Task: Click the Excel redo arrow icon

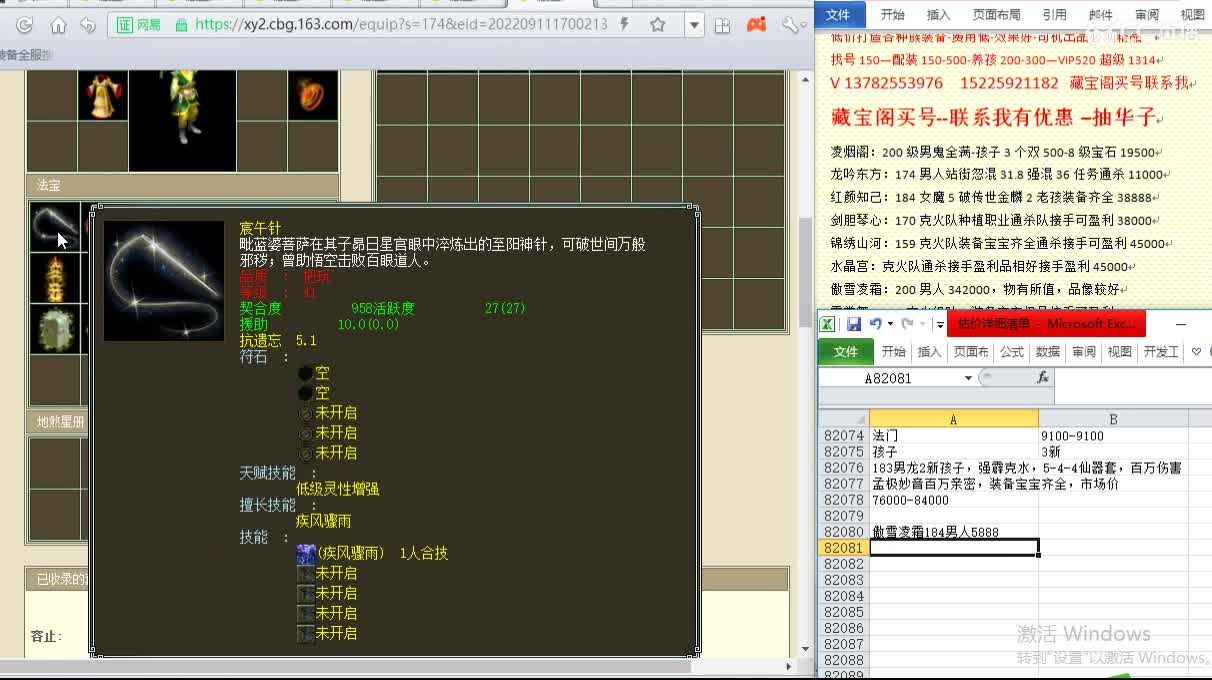Action: click(x=907, y=324)
